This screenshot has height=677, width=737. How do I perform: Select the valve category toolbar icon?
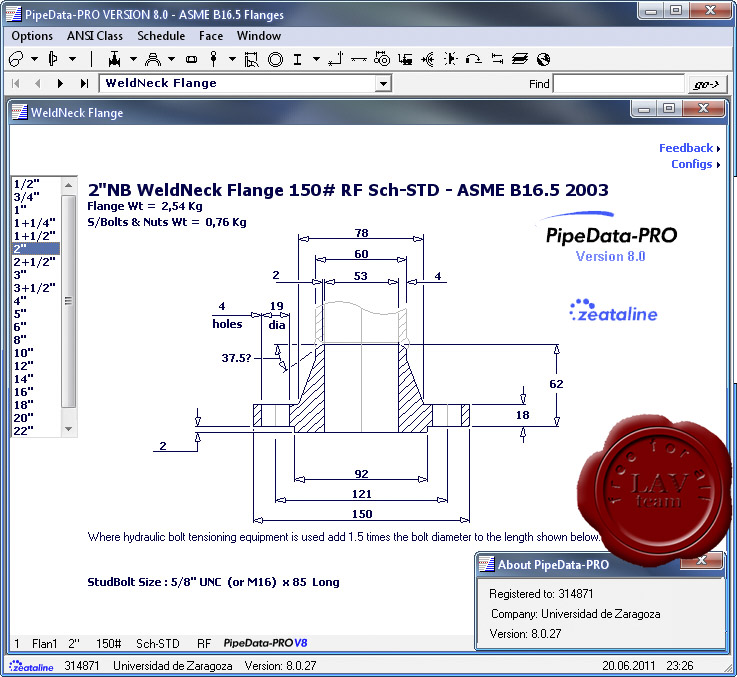click(114, 59)
